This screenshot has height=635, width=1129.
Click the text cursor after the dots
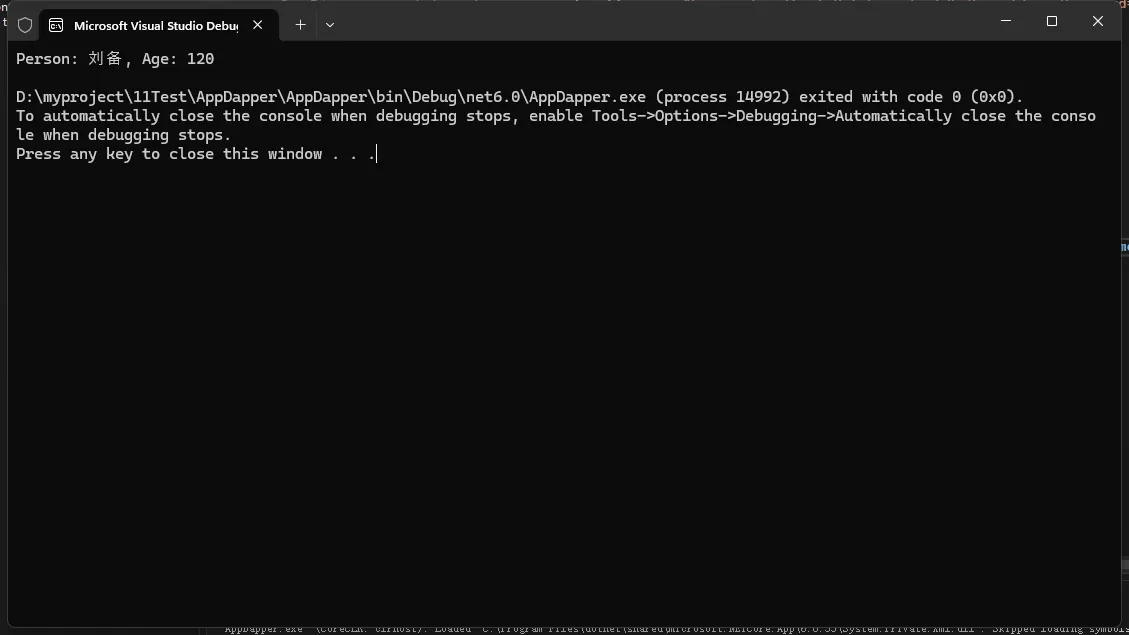376,154
